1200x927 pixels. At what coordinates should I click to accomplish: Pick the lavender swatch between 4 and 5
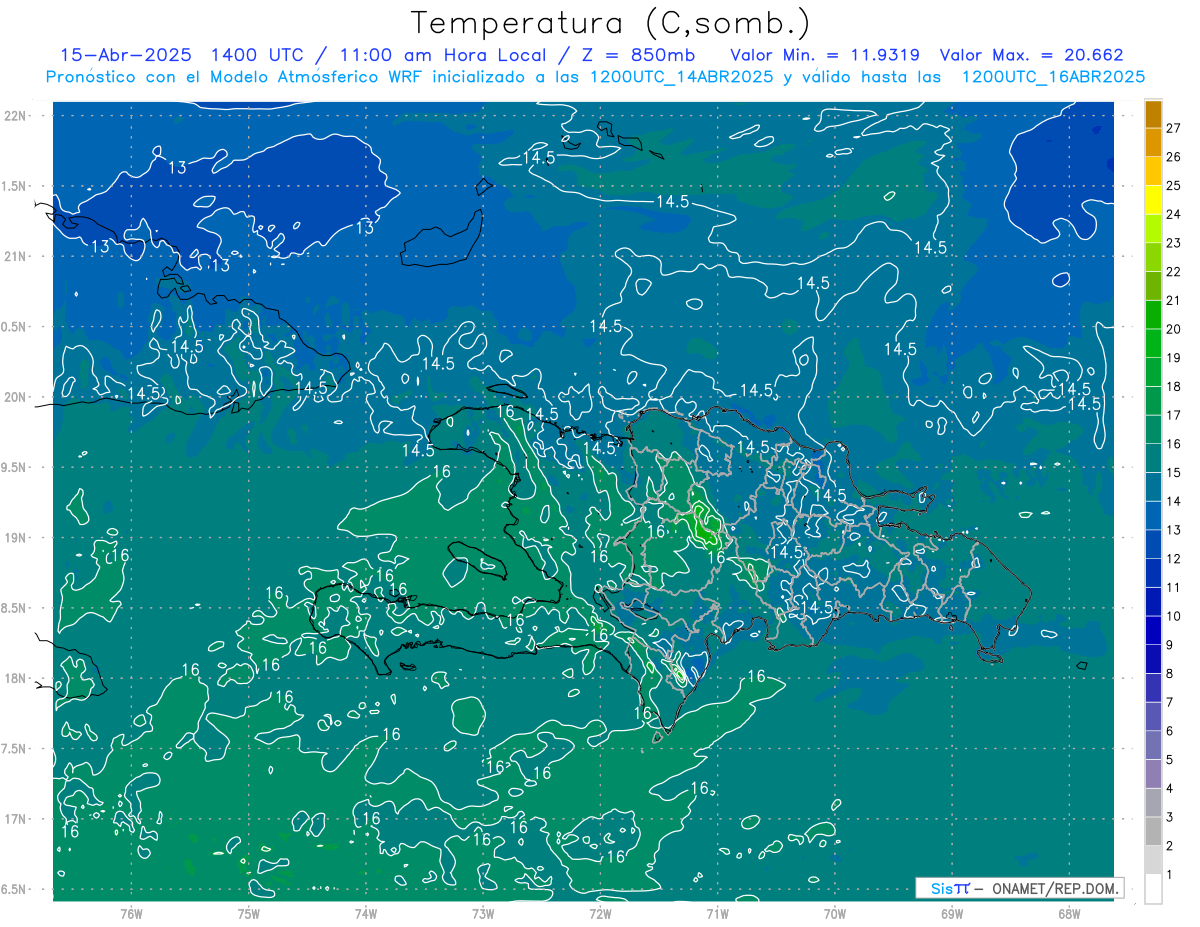point(1153,774)
